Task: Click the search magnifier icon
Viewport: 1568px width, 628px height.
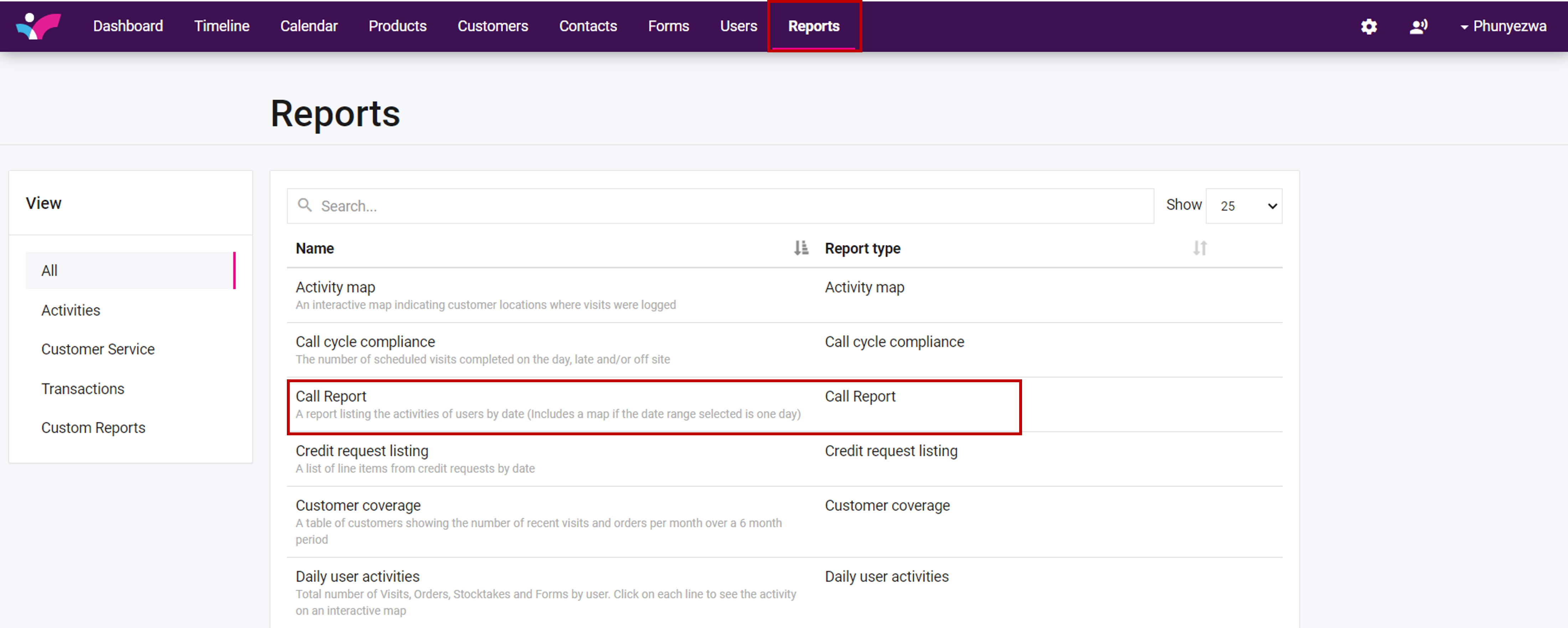Action: [x=304, y=206]
